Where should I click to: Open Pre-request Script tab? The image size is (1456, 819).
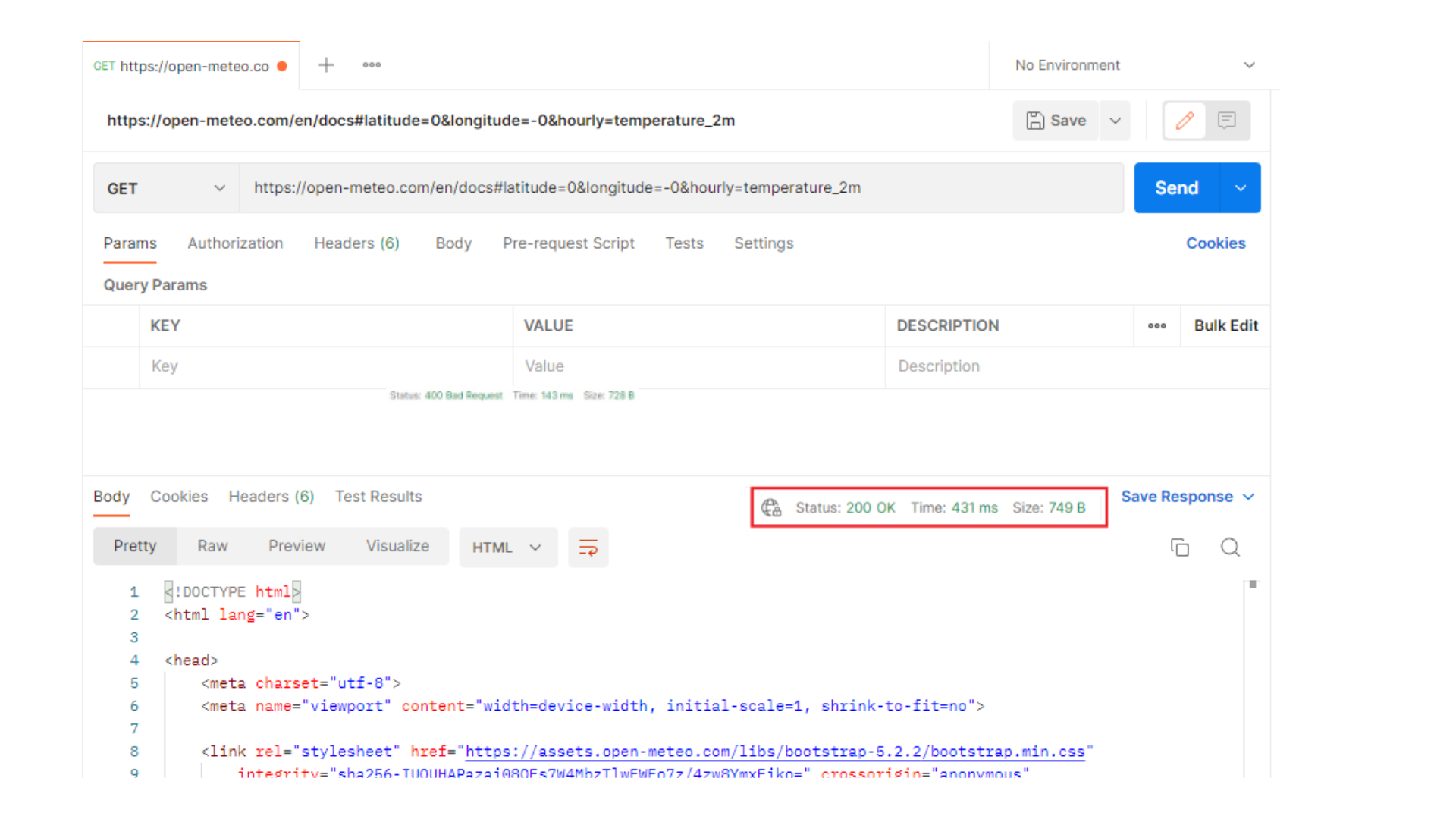point(568,243)
